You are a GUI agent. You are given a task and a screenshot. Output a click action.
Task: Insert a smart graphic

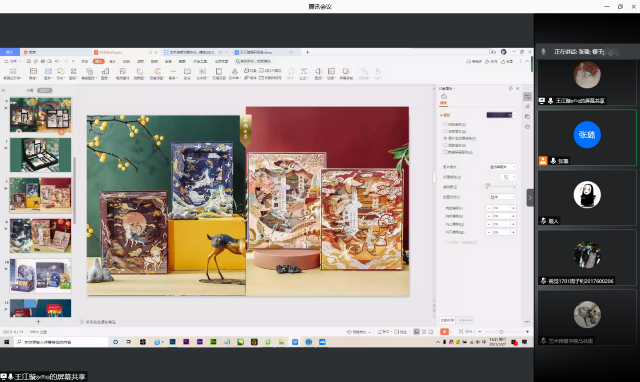click(x=89, y=73)
